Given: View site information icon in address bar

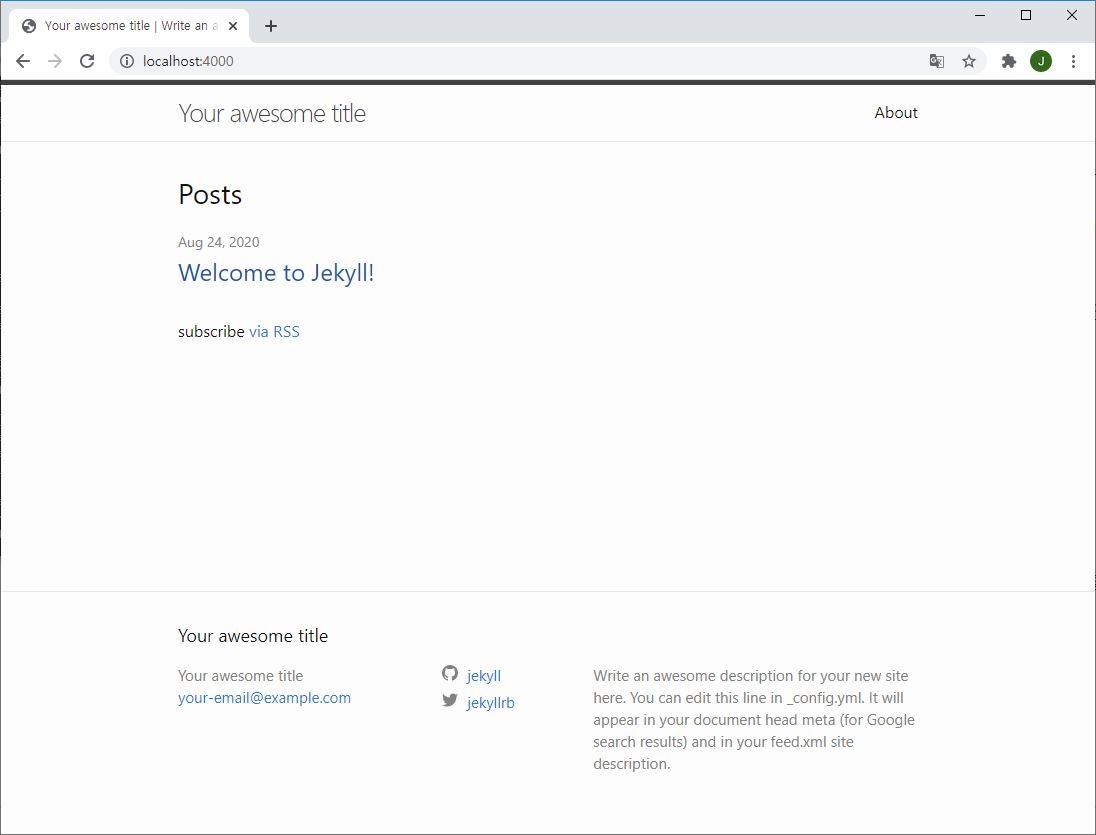Looking at the screenshot, I should click(x=127, y=61).
